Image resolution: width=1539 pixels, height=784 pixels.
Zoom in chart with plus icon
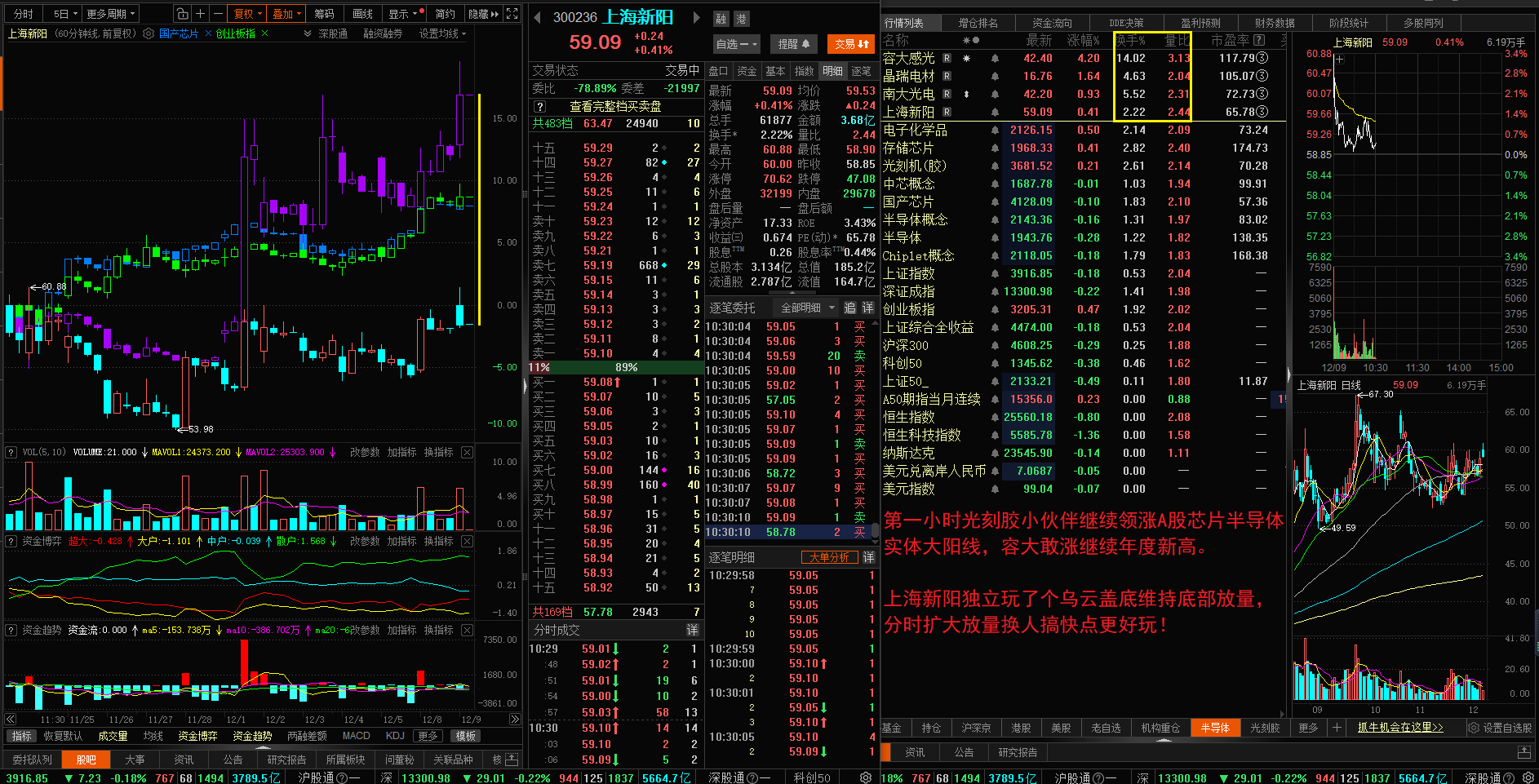coord(201,14)
